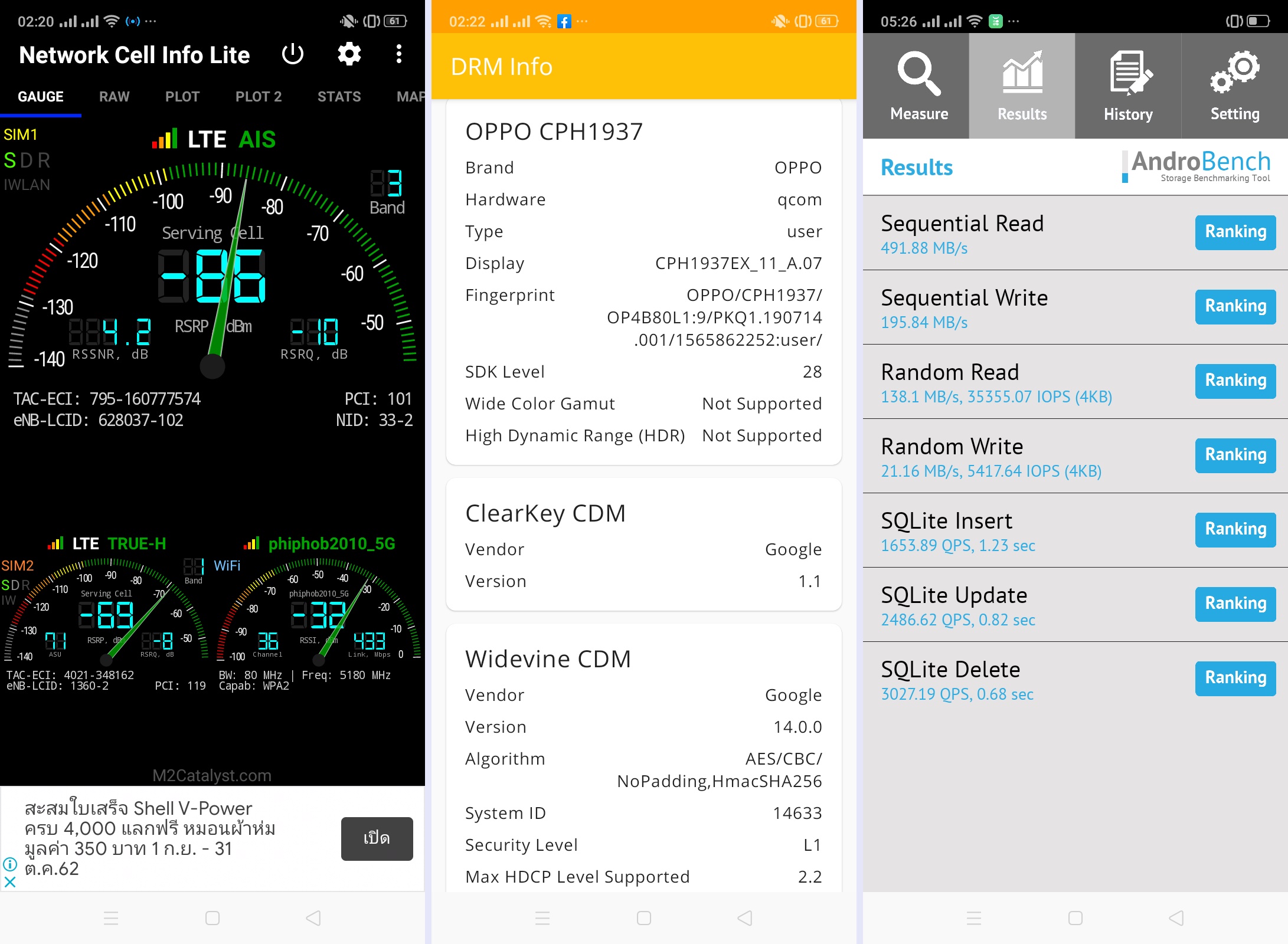The height and width of the screenshot is (944, 1288).
Task: Tap the OPPO CPH1937 device heading
Action: click(554, 132)
